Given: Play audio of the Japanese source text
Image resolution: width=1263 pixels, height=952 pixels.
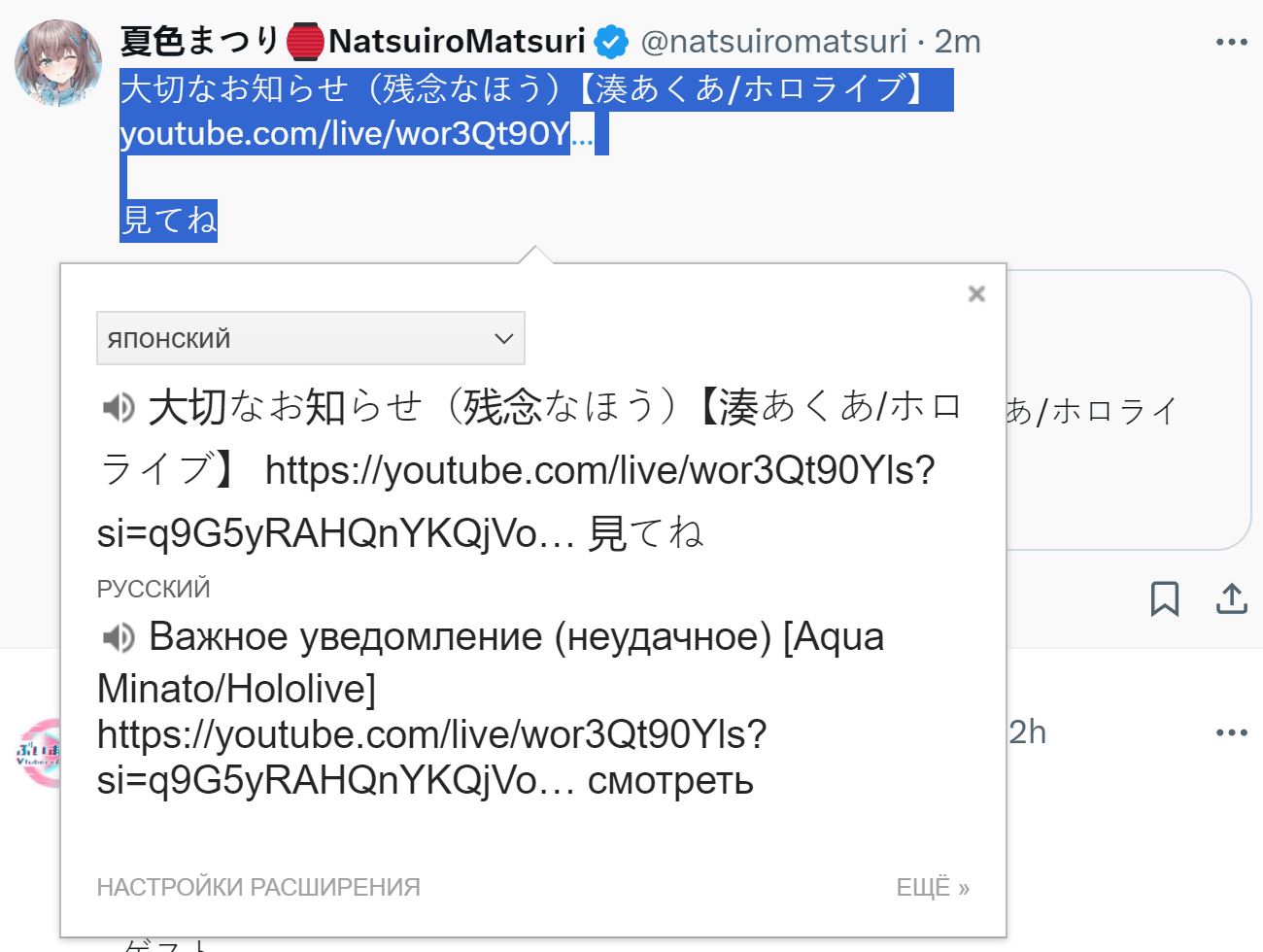Looking at the screenshot, I should (x=119, y=407).
